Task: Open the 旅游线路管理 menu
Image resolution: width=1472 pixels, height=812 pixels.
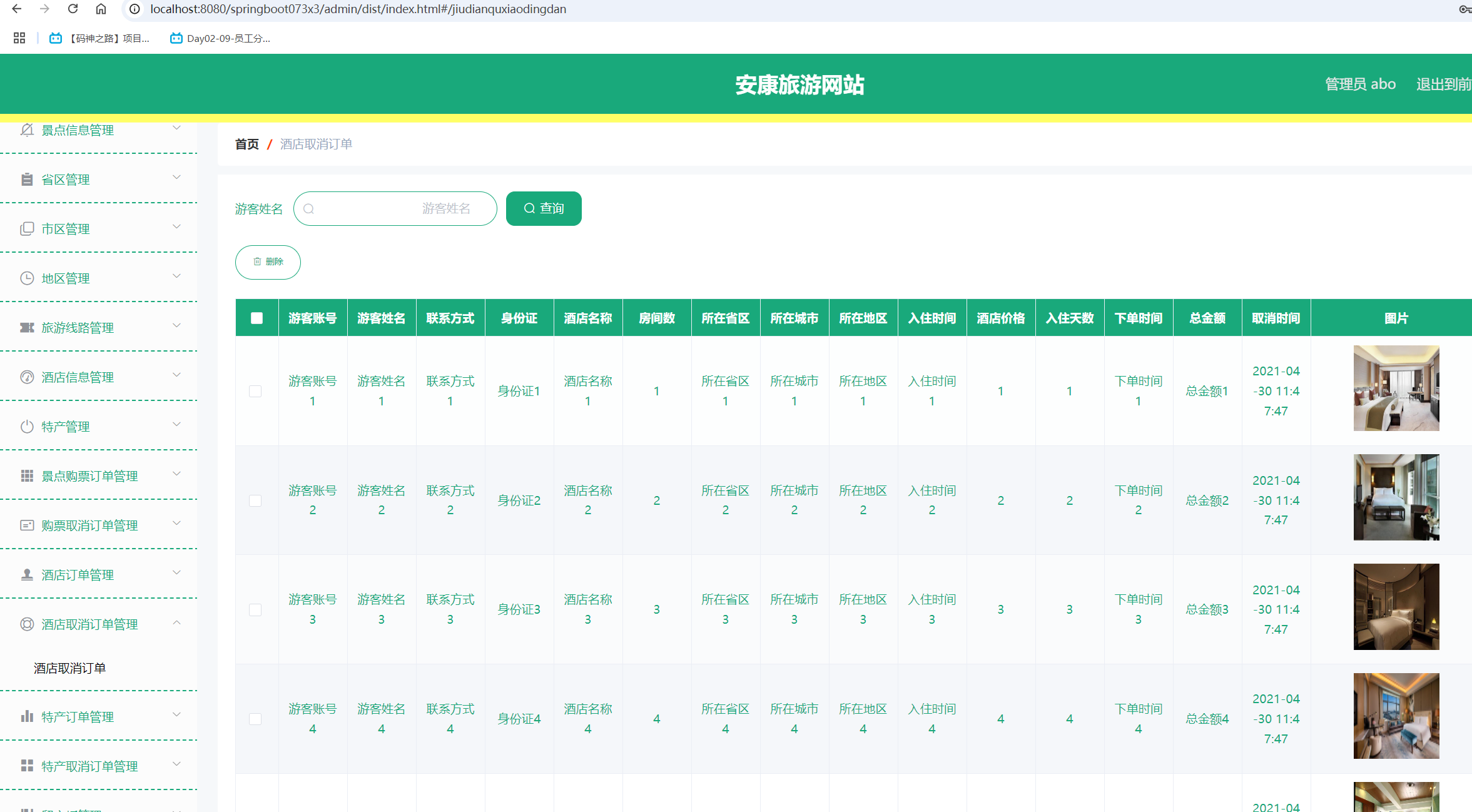Action: (99, 328)
